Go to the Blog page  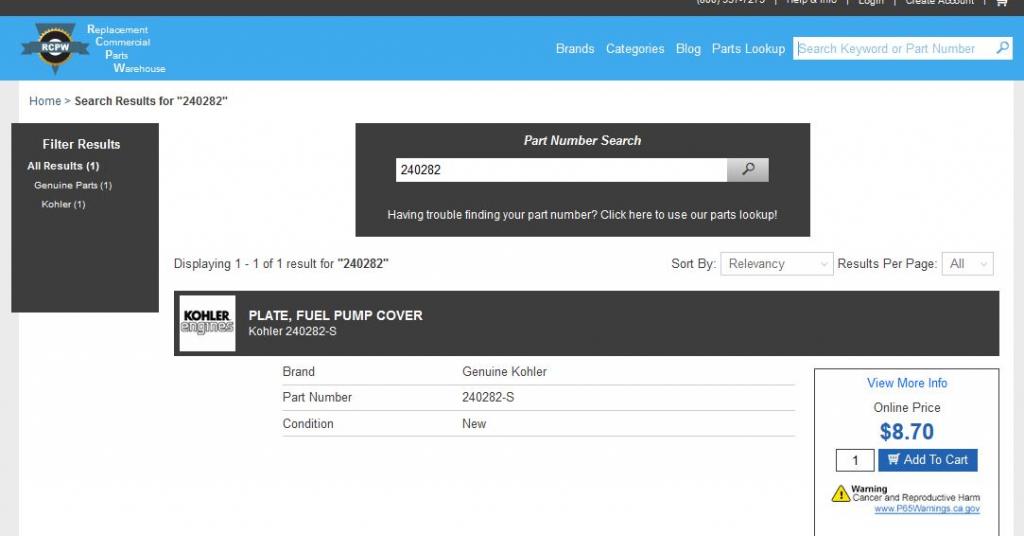pos(688,49)
